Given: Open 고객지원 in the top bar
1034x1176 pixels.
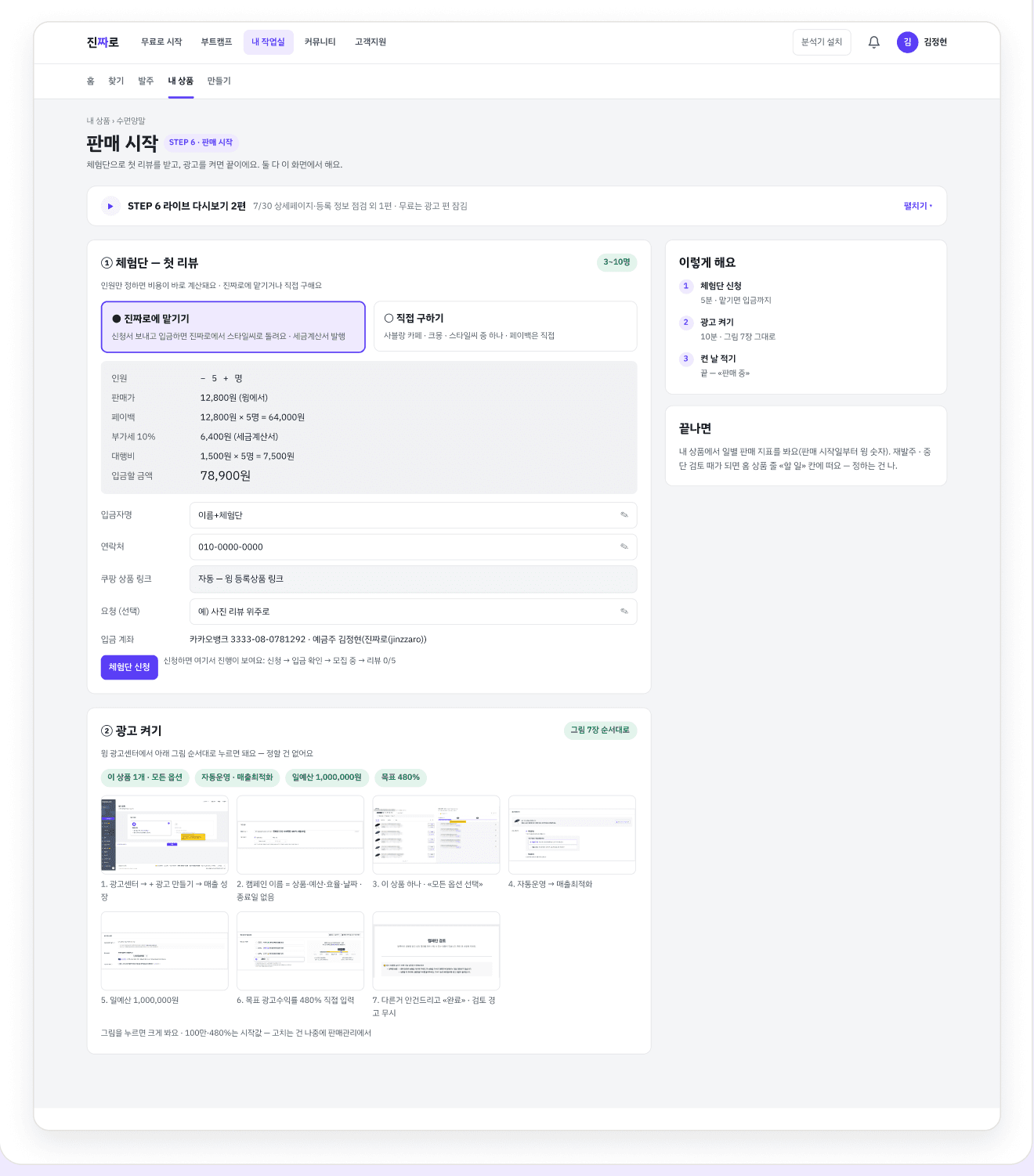Looking at the screenshot, I should (x=371, y=42).
